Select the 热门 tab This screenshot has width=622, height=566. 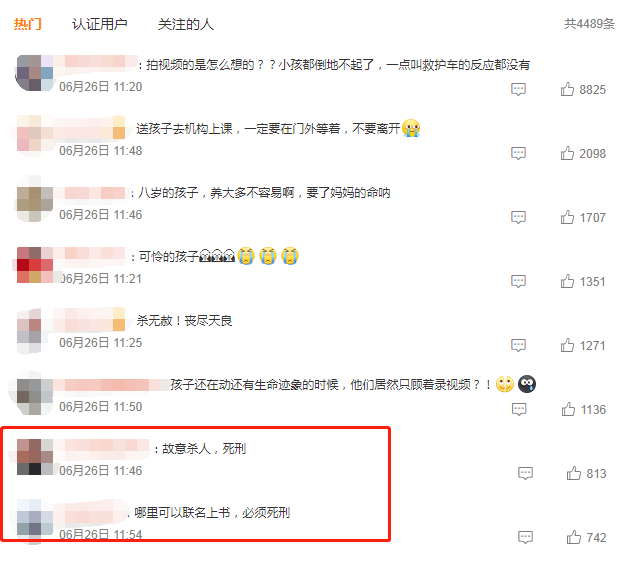coord(27,24)
